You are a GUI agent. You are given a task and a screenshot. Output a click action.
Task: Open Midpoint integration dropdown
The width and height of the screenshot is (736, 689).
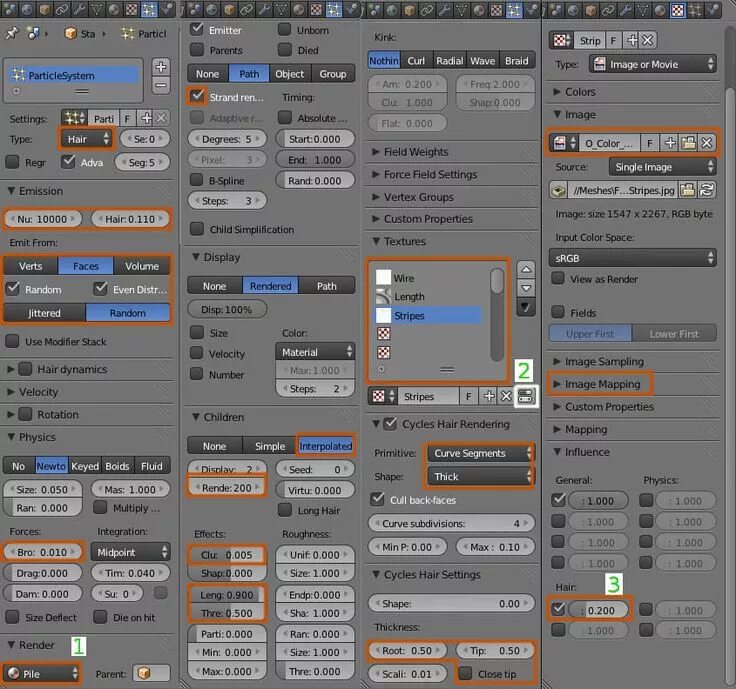point(130,552)
